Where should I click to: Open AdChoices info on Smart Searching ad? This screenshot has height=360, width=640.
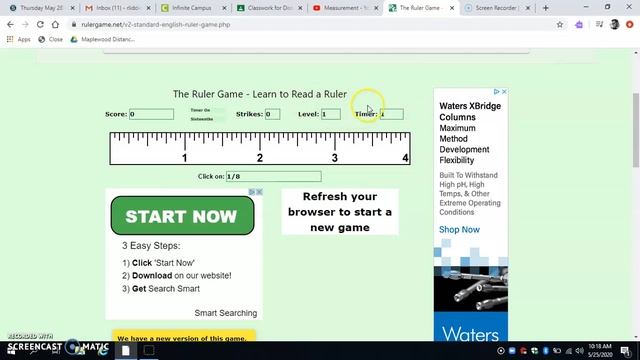[252, 192]
